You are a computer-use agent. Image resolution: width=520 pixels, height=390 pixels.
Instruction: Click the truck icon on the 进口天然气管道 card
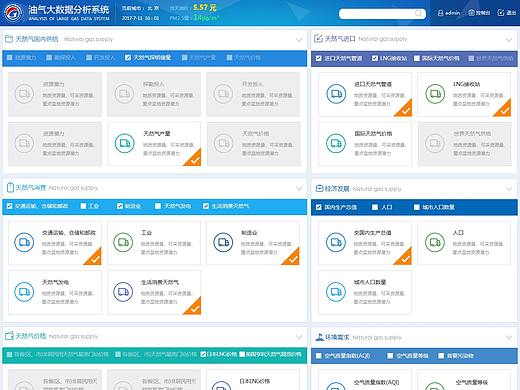click(336, 94)
